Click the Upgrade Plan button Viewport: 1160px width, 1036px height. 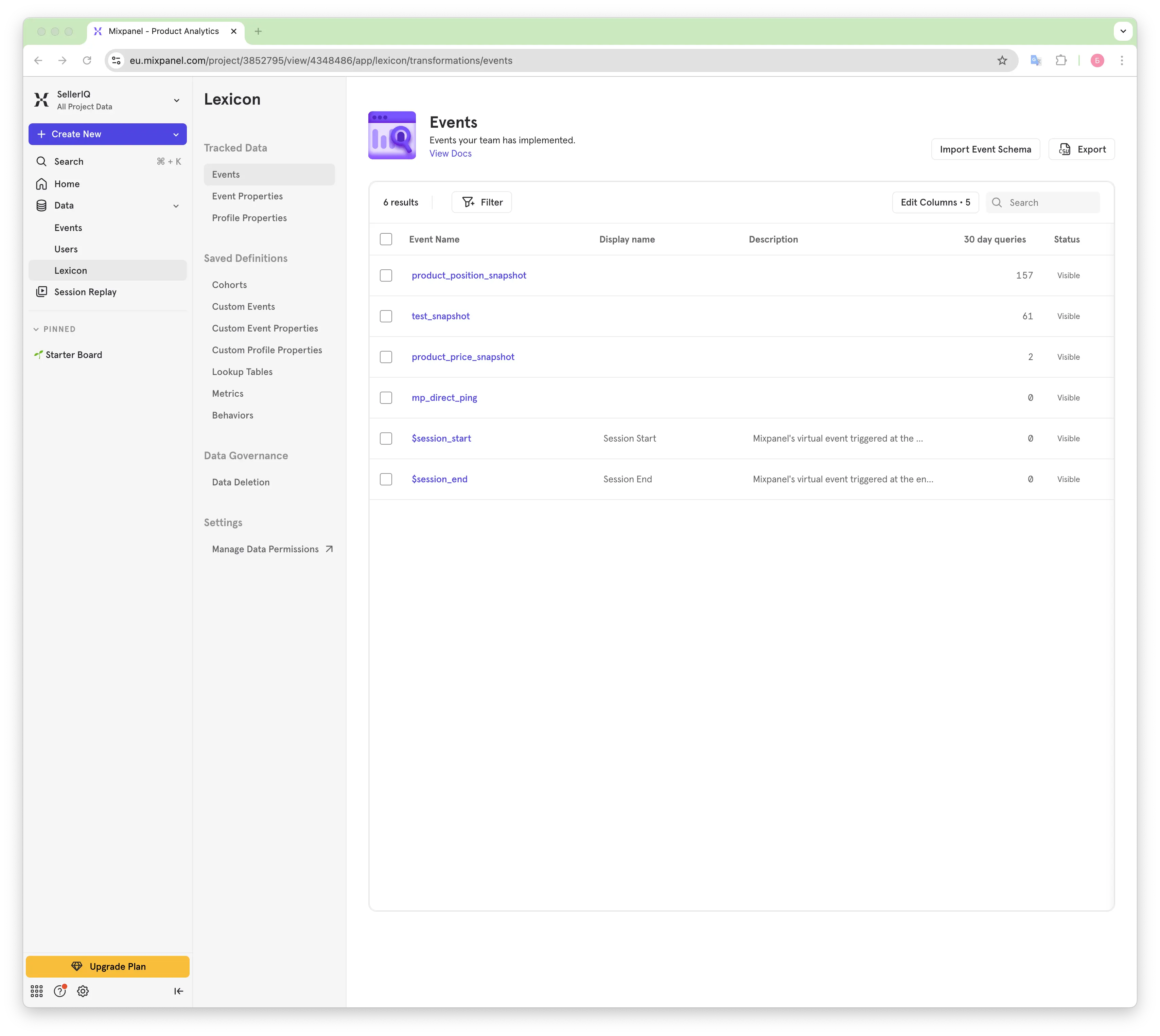[108, 967]
